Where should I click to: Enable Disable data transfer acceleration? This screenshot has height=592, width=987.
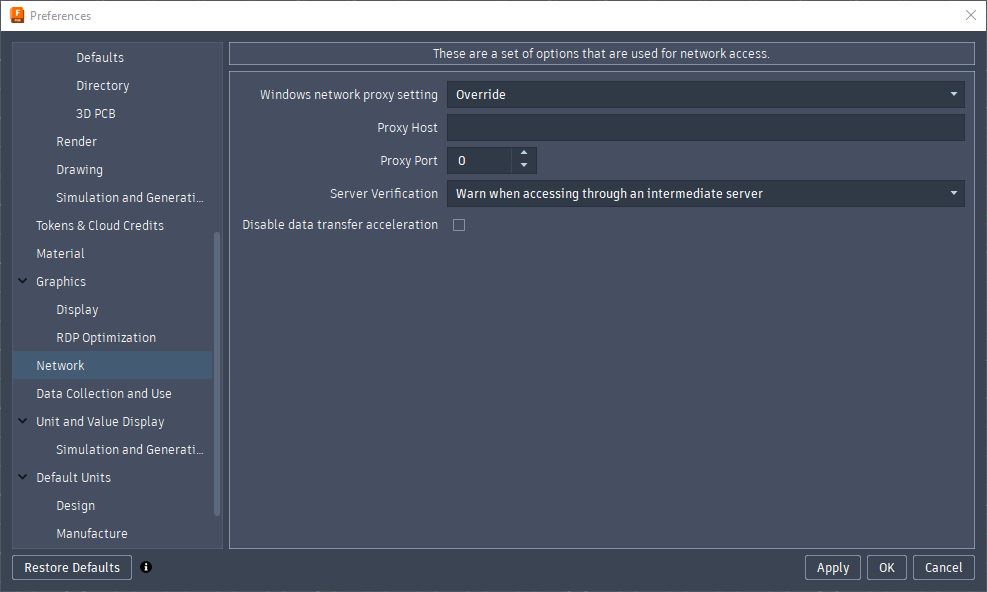tap(458, 225)
